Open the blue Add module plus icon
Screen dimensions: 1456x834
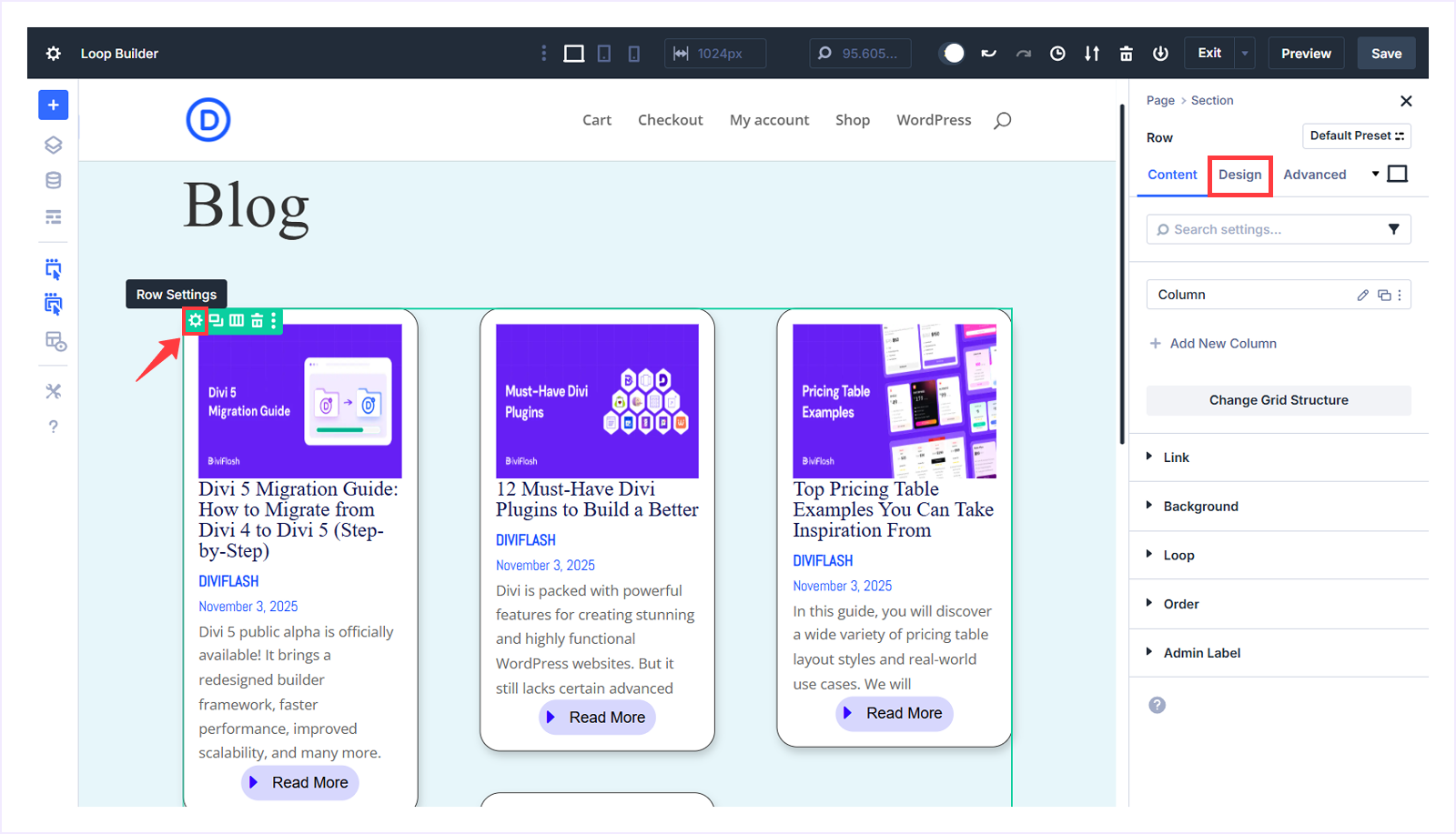53,105
